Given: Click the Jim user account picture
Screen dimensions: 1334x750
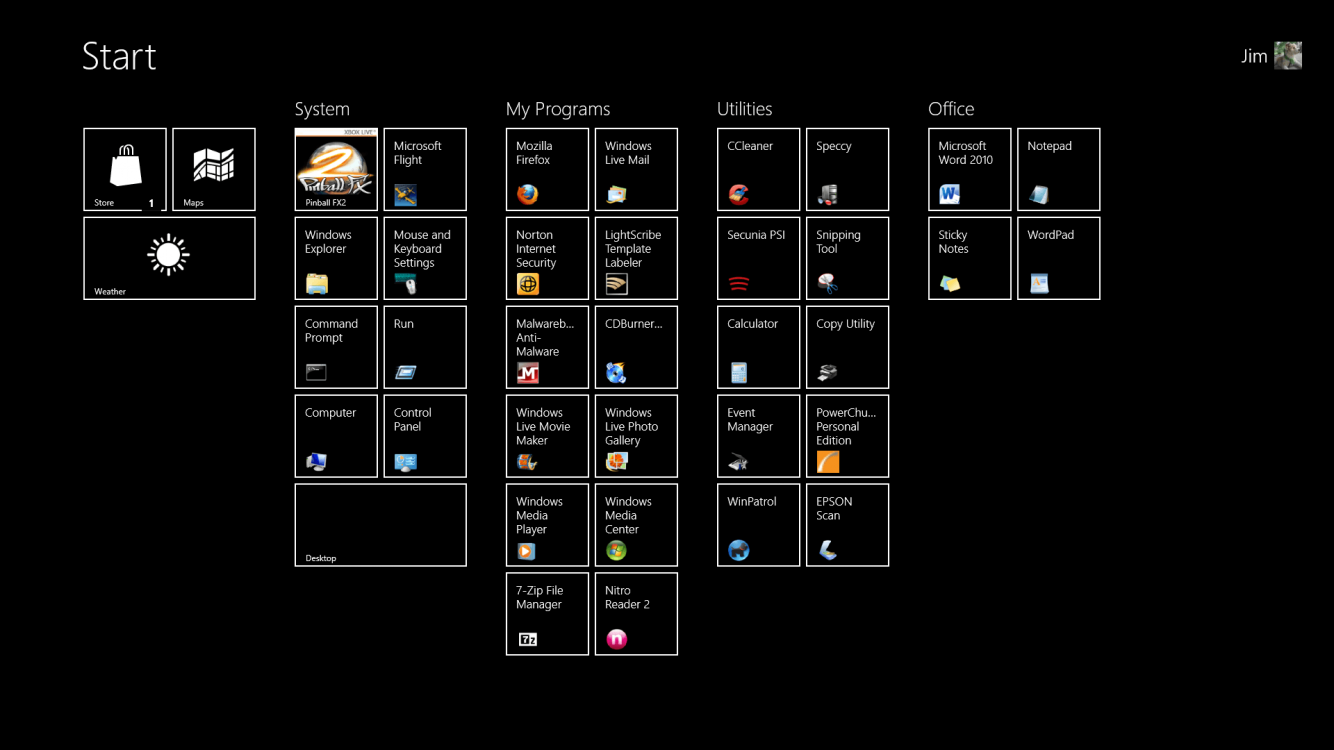Looking at the screenshot, I should point(1287,56).
